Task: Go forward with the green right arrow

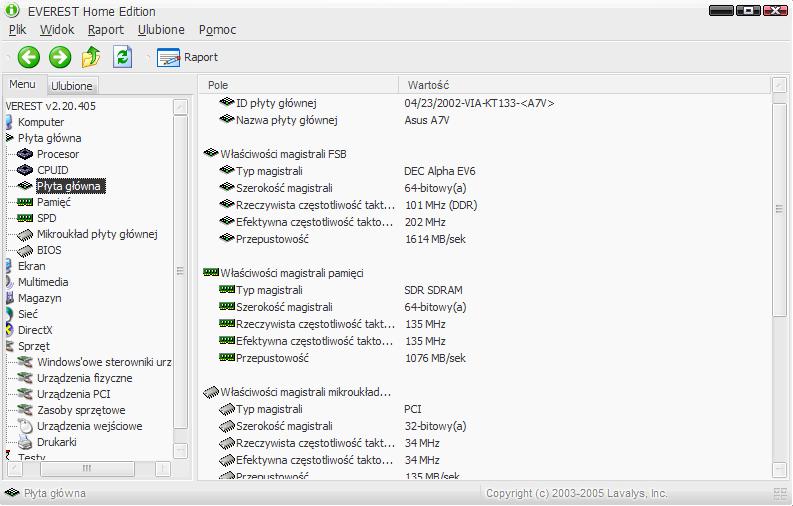Action: click(60, 57)
